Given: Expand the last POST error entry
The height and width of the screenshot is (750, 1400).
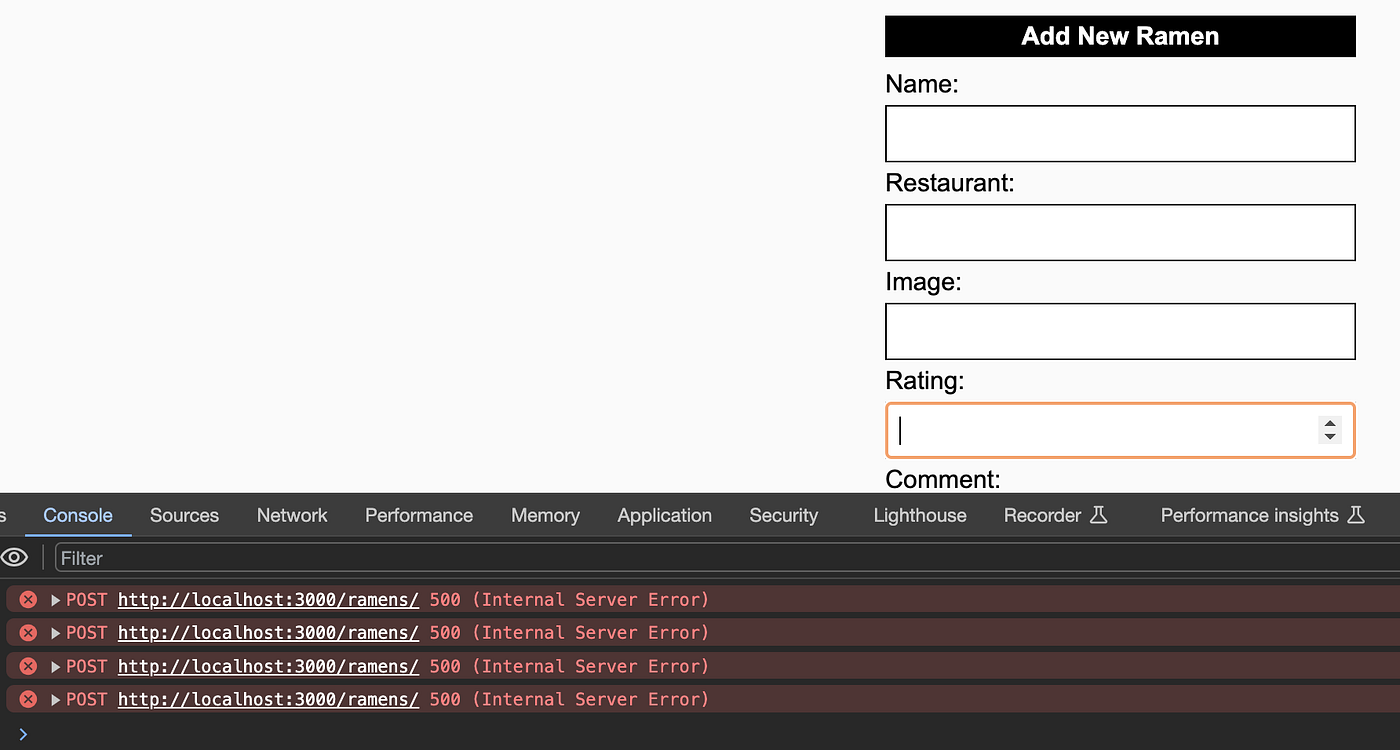Looking at the screenshot, I should tap(56, 699).
